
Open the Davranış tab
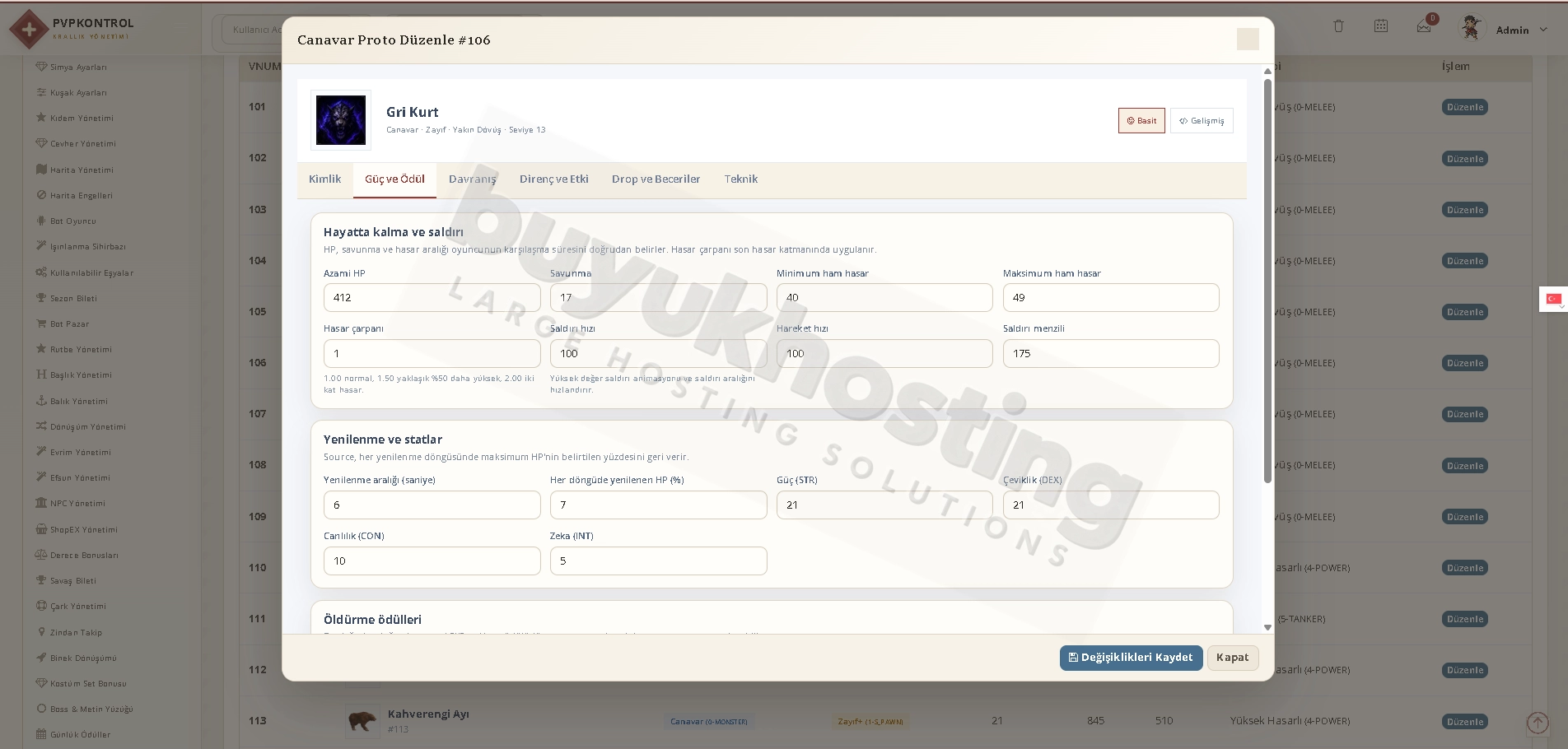tap(473, 179)
